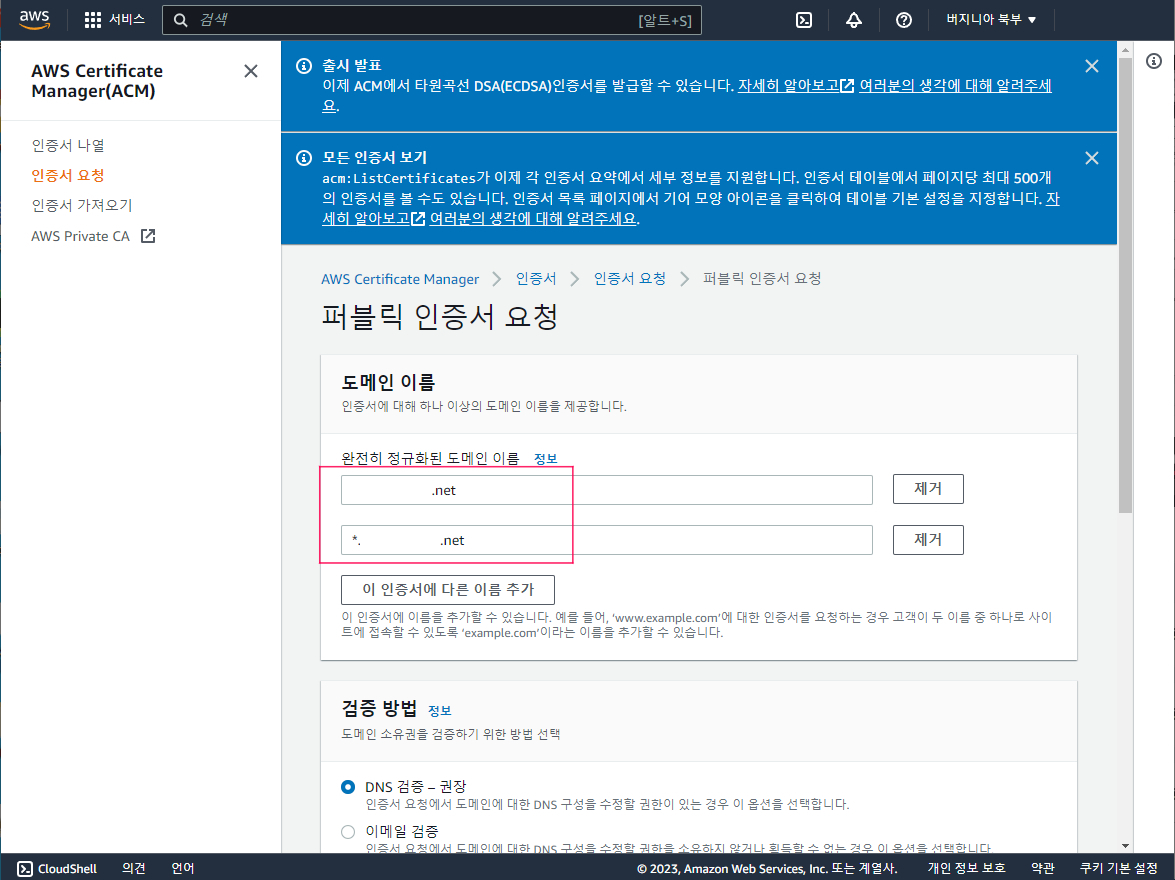
Task: Click the 퍼블릭 인증서 요청 breadcrumb text
Action: point(762,279)
